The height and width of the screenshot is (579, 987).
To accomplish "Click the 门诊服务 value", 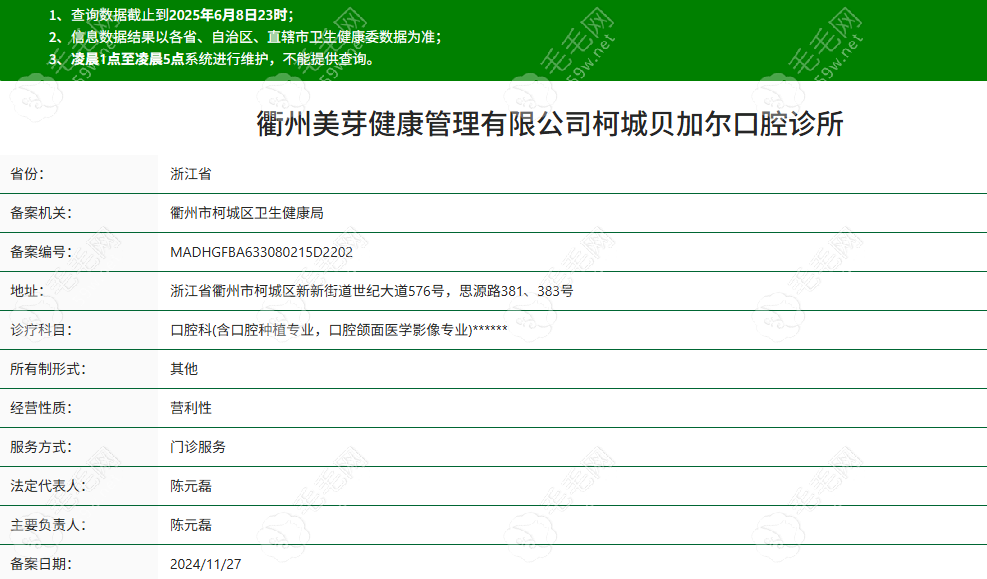I will click(198, 447).
